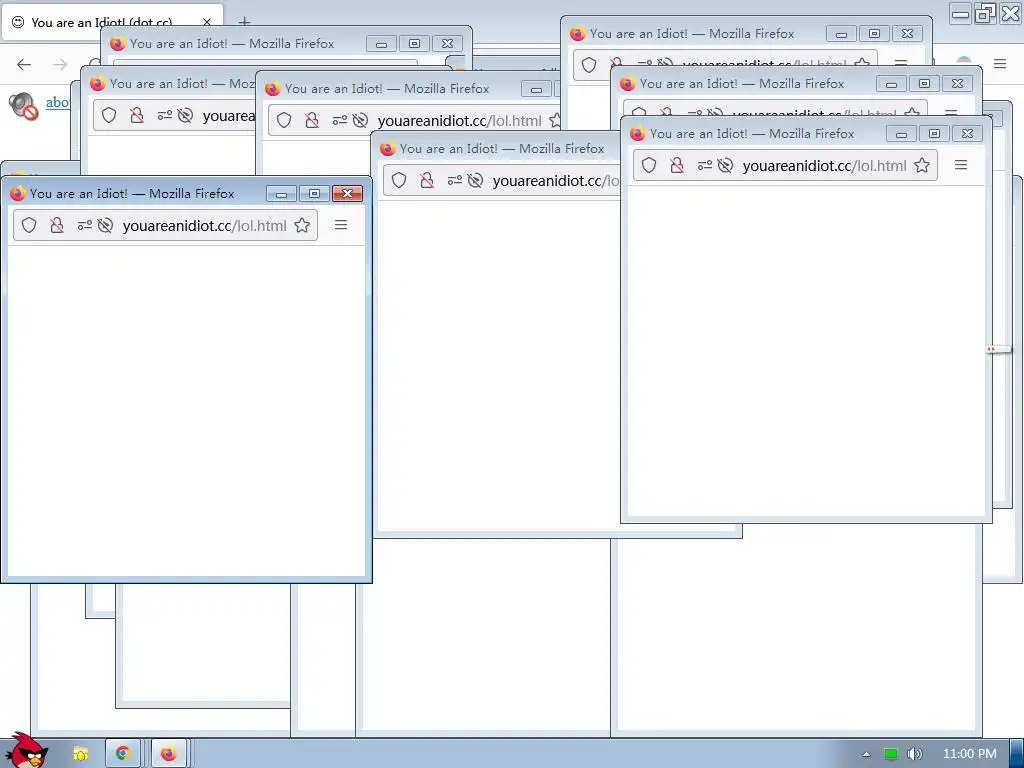
Task: Close the front-right popup window
Action: coord(967,134)
